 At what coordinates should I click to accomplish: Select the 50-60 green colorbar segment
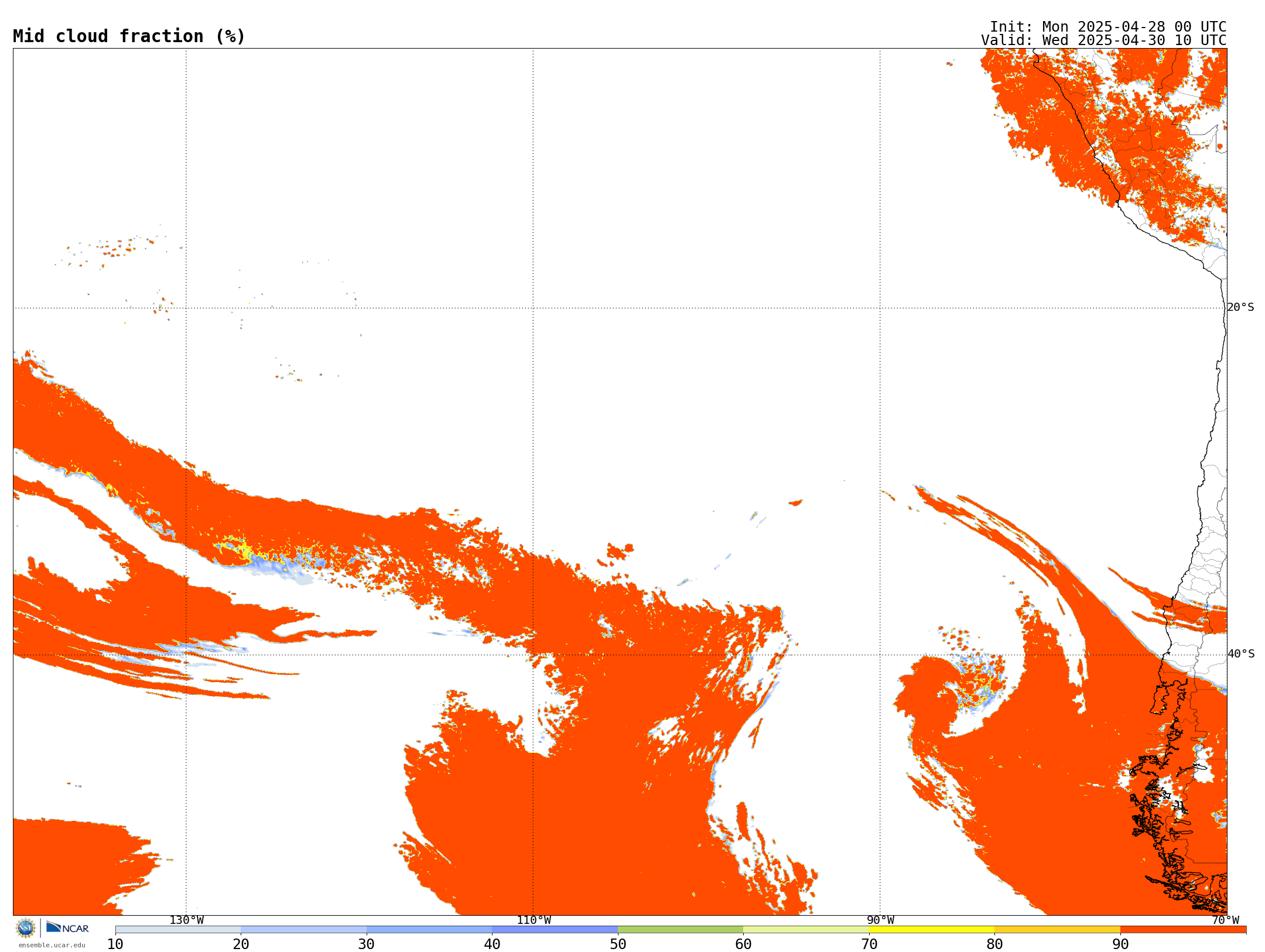(681, 930)
